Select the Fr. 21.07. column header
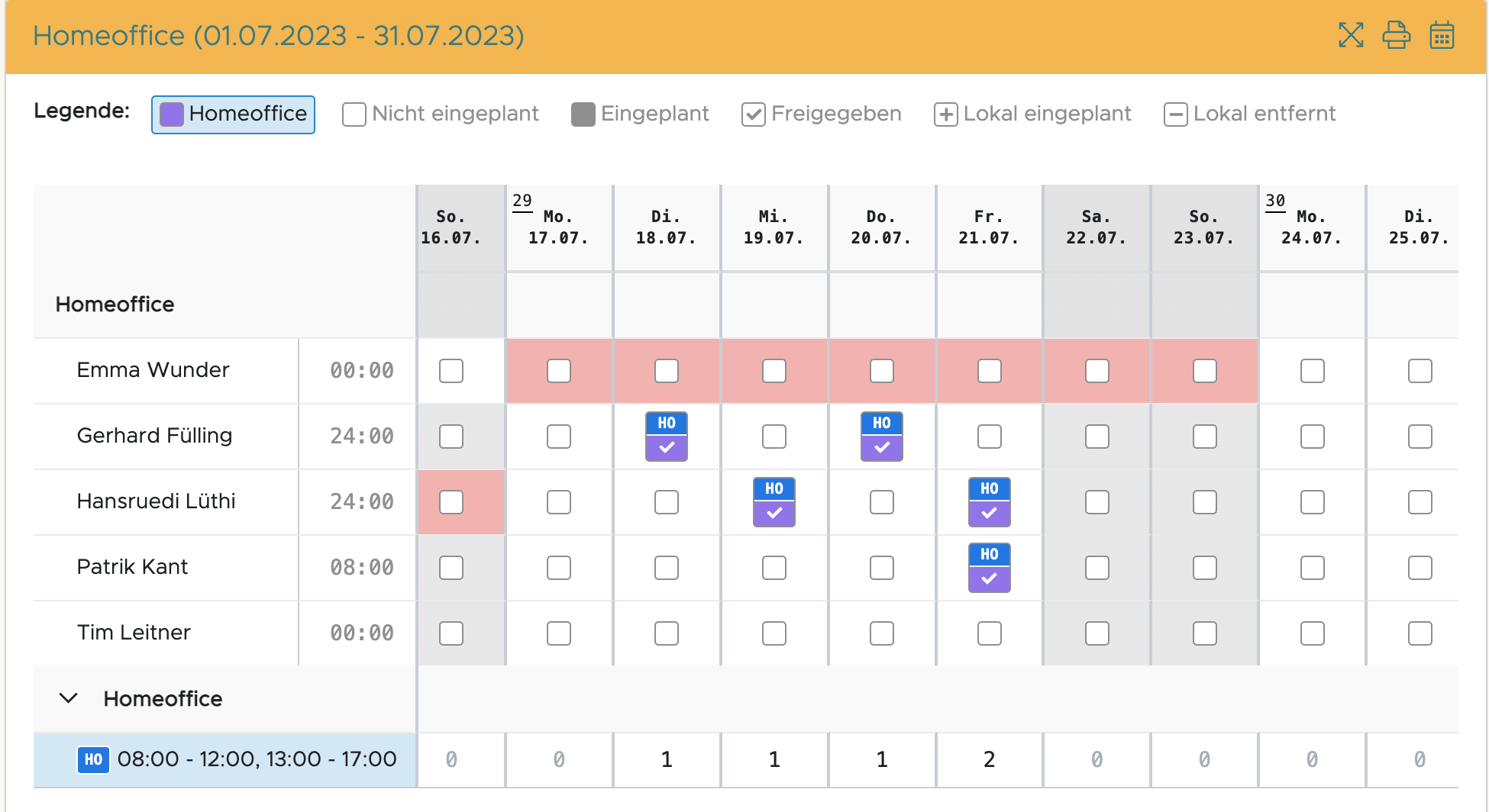Image resolution: width=1489 pixels, height=812 pixels. click(x=989, y=227)
